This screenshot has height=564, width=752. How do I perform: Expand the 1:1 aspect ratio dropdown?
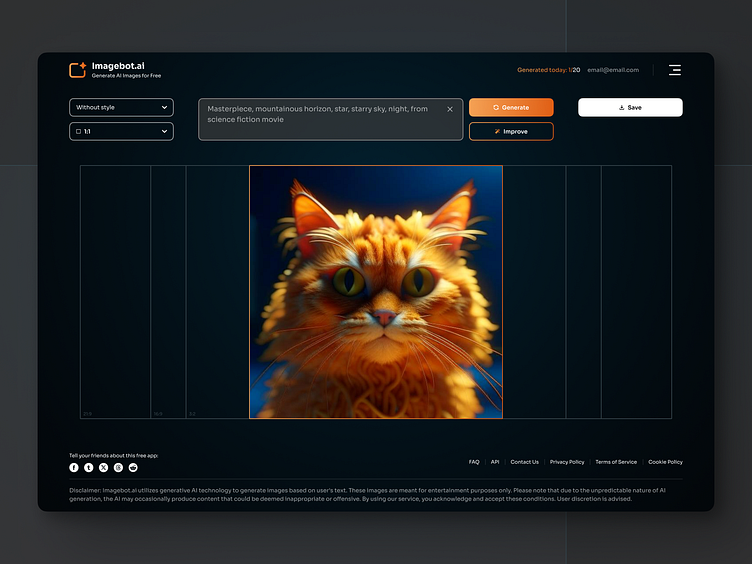tap(121, 131)
